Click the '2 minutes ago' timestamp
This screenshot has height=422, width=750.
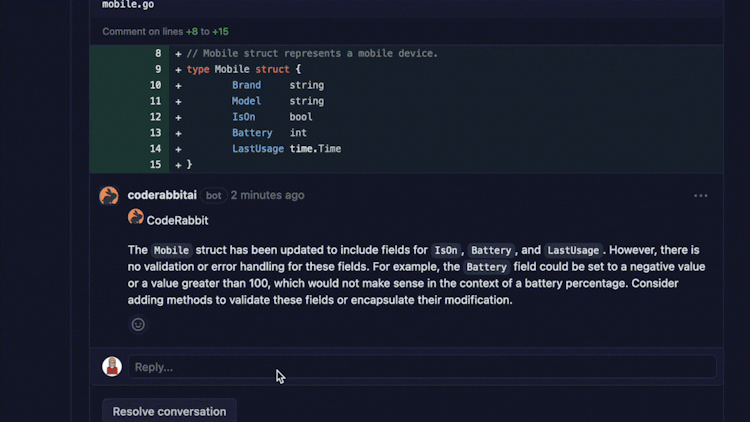267,195
